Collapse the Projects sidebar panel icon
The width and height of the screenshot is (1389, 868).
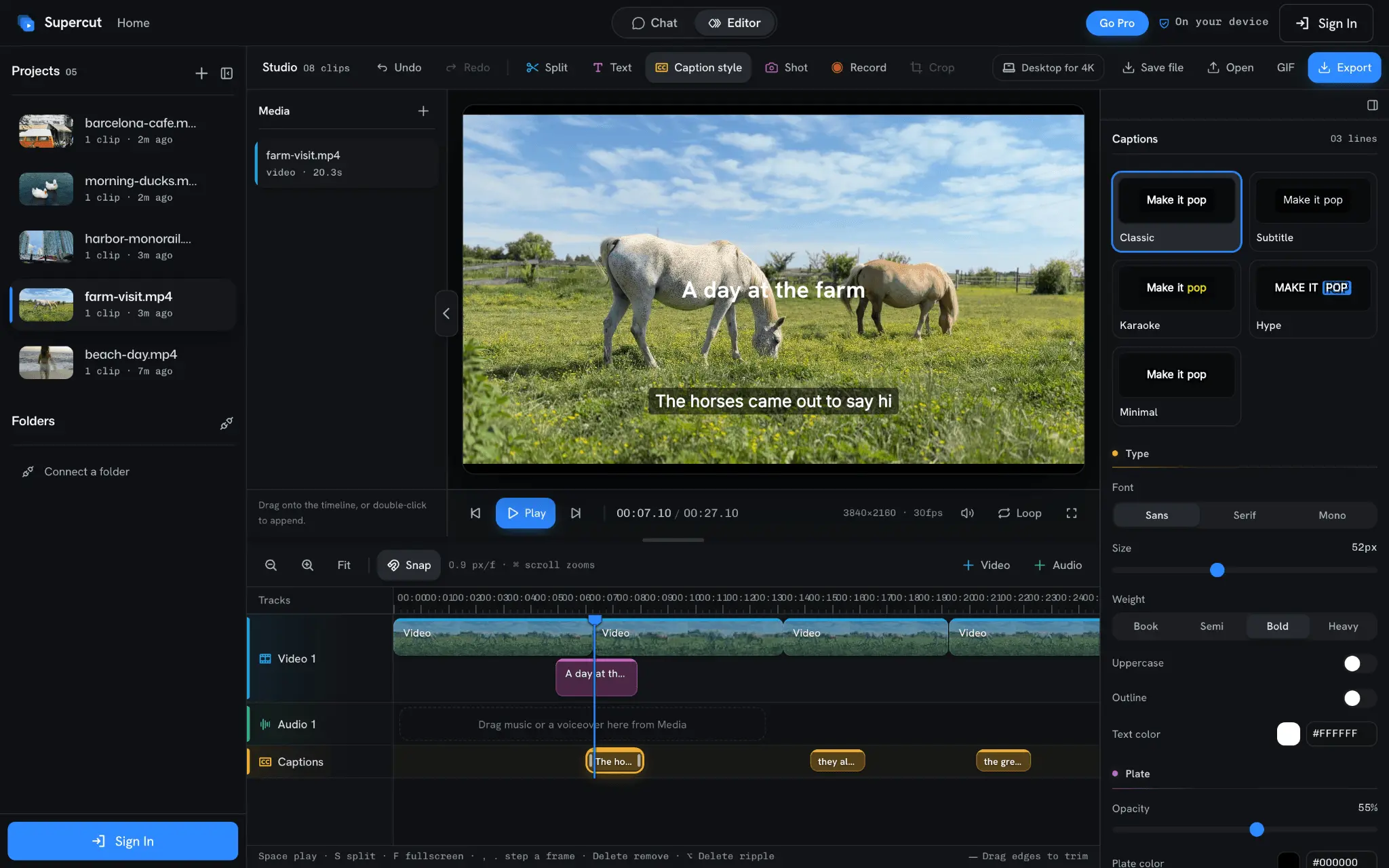pos(227,73)
